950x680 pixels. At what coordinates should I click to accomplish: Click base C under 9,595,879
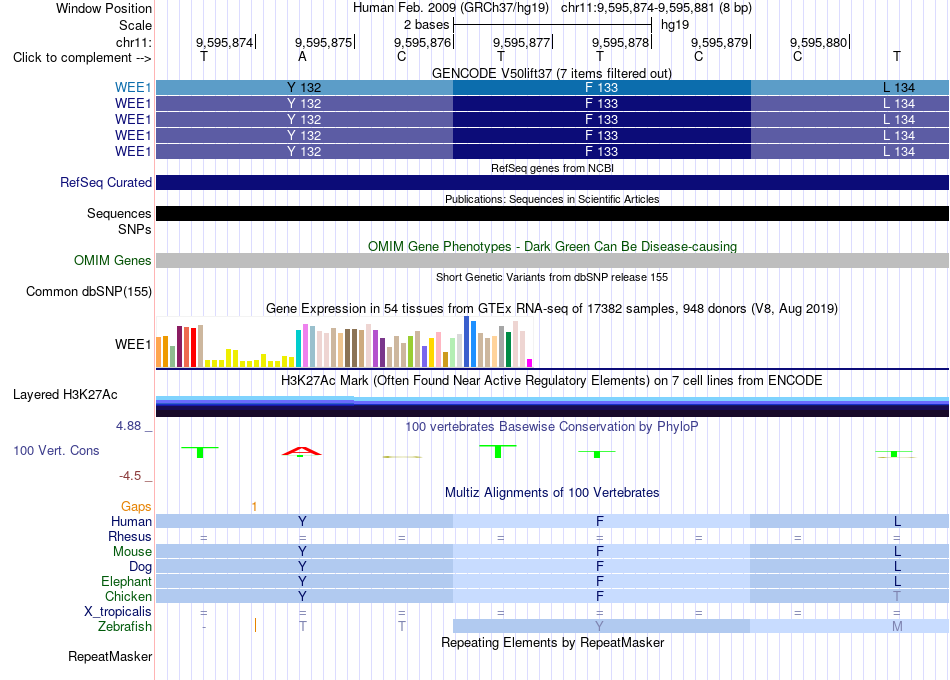698,56
